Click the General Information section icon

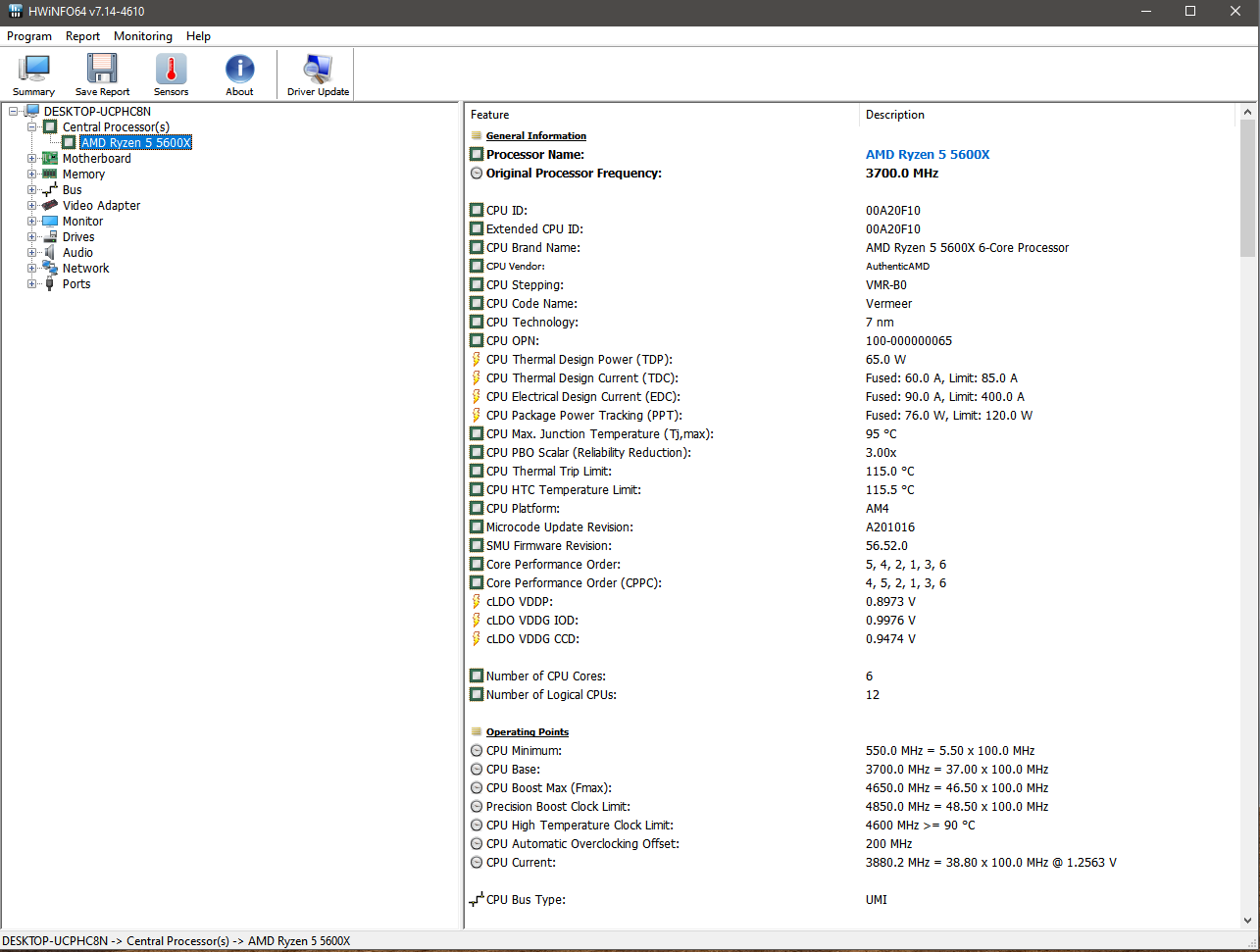click(477, 136)
